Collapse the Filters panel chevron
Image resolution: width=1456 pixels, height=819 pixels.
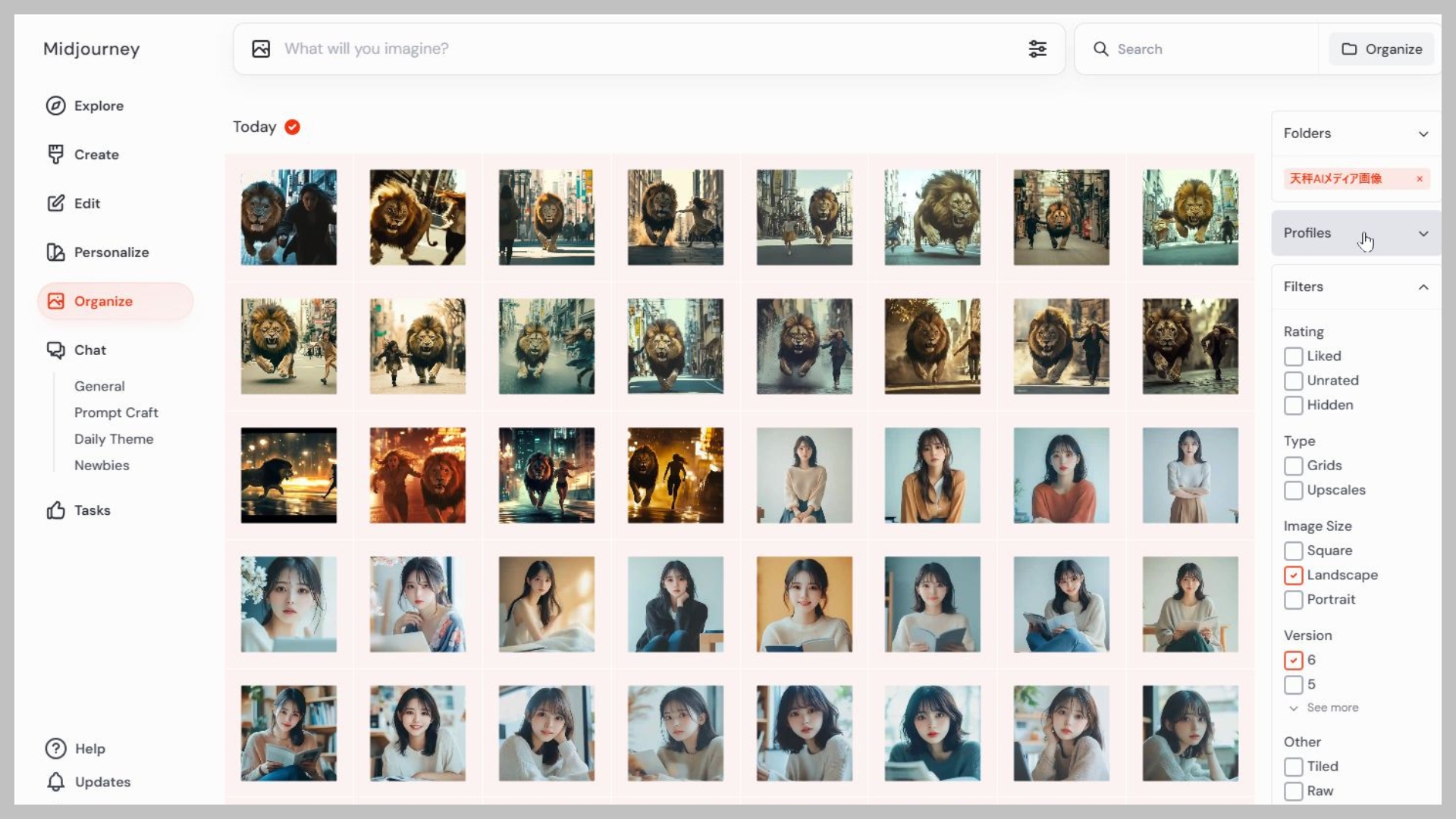pos(1423,287)
